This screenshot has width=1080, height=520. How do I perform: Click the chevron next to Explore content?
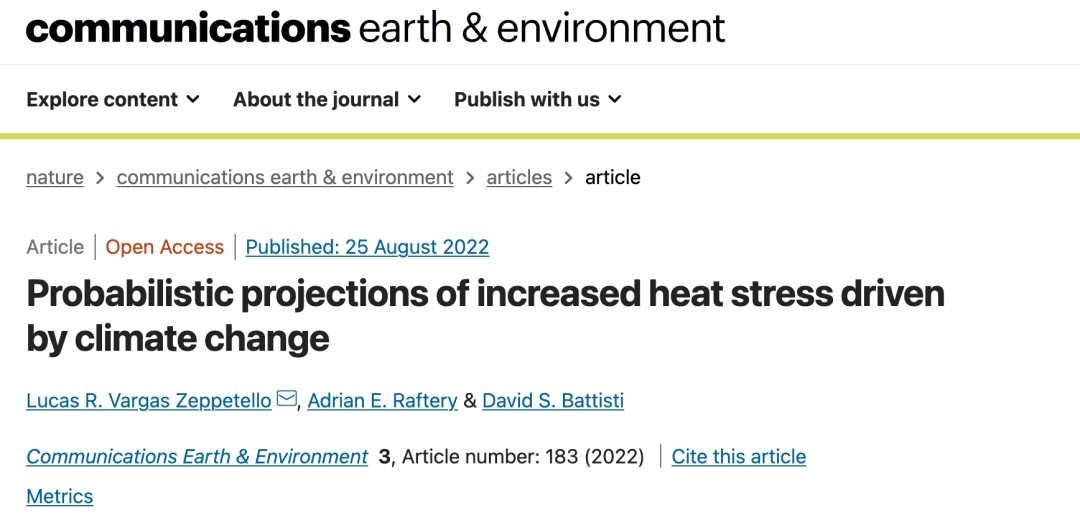point(194,100)
